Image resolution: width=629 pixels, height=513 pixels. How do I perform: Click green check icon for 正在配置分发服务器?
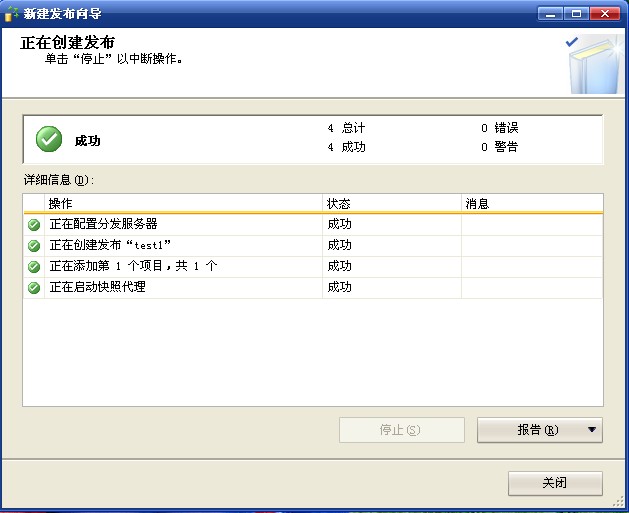[x=34, y=225]
